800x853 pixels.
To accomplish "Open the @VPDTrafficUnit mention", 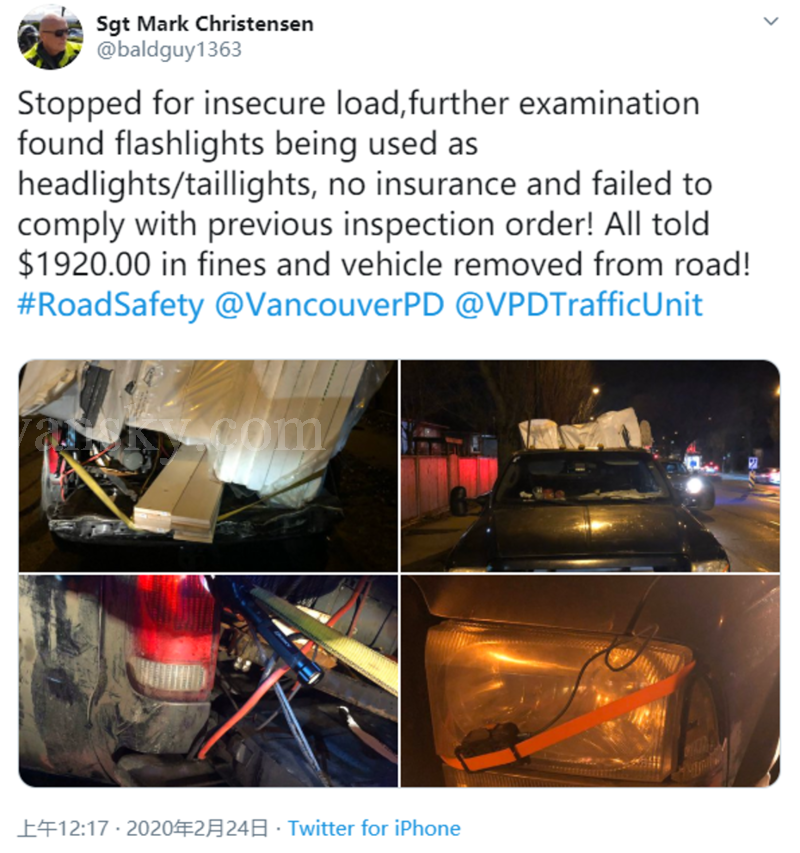I will 579,305.
